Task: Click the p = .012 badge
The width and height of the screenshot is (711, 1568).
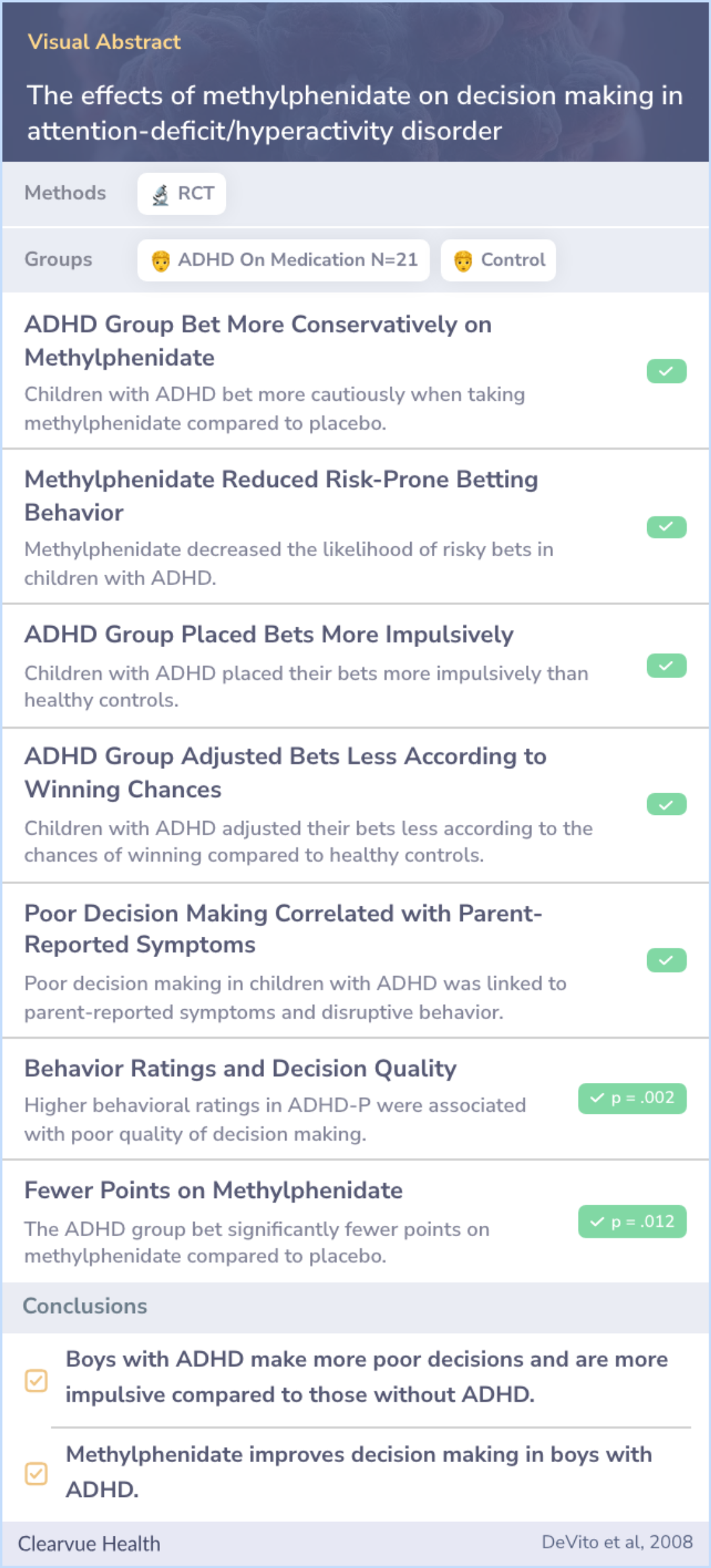Action: point(632,1222)
